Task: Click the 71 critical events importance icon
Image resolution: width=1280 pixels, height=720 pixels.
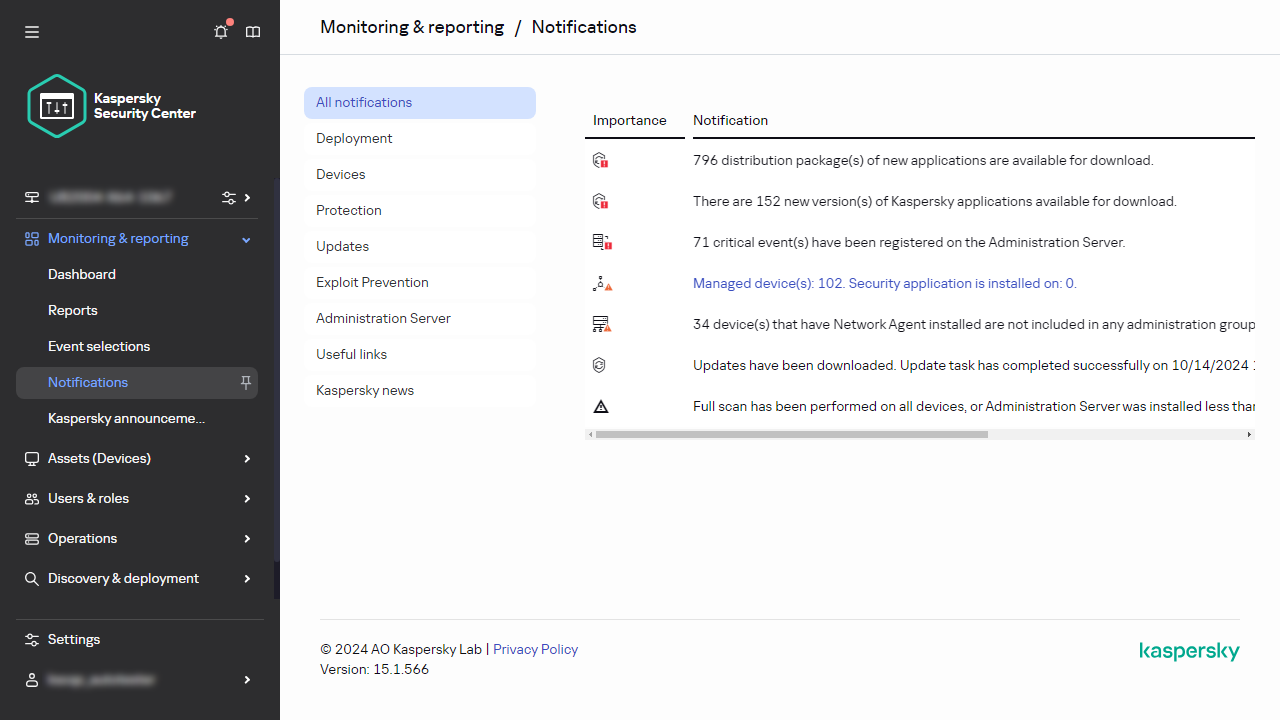Action: point(601,242)
